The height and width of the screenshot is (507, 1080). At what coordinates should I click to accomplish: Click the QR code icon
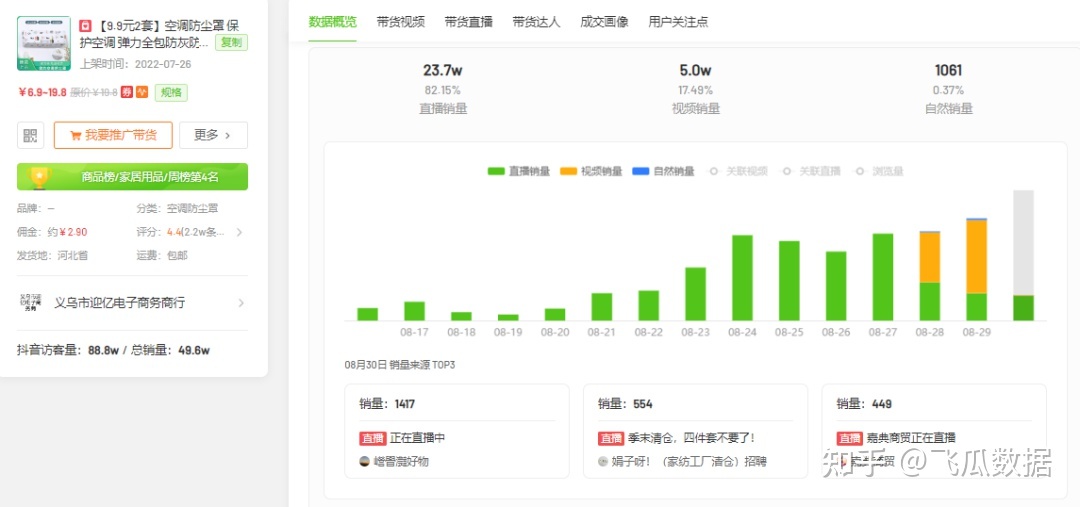click(x=30, y=135)
